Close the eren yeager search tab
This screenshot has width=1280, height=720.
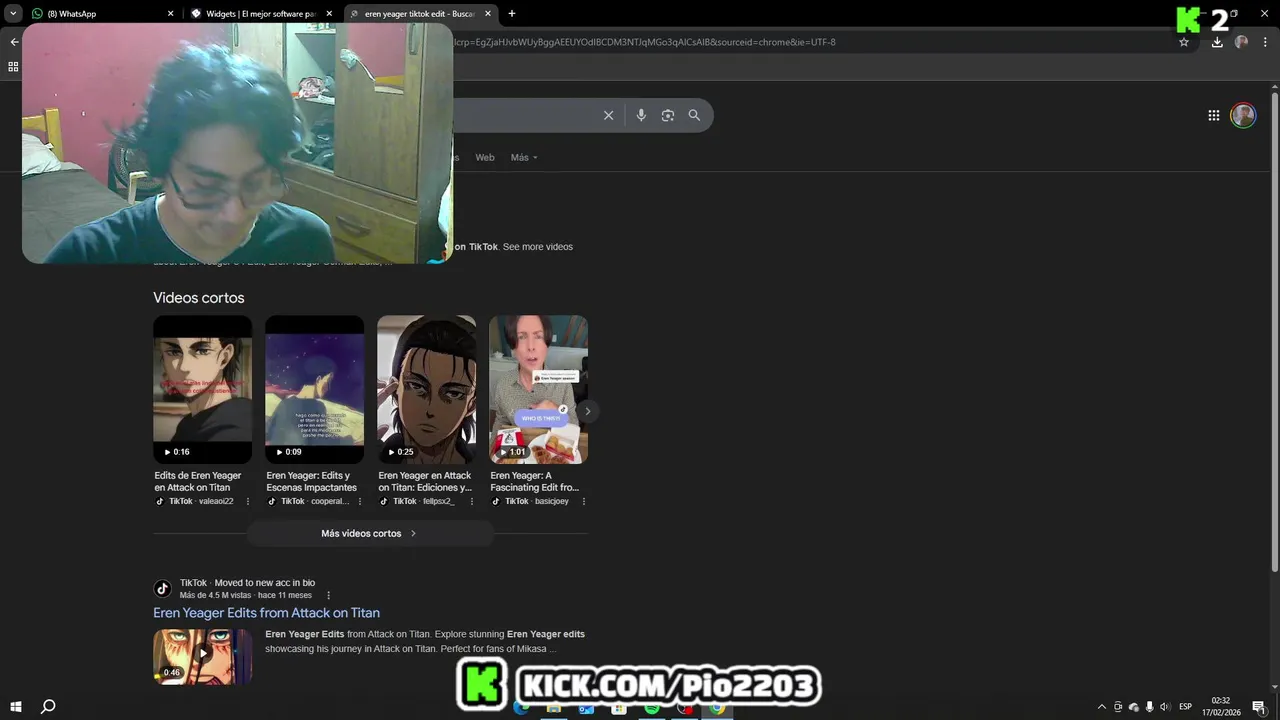coord(488,14)
